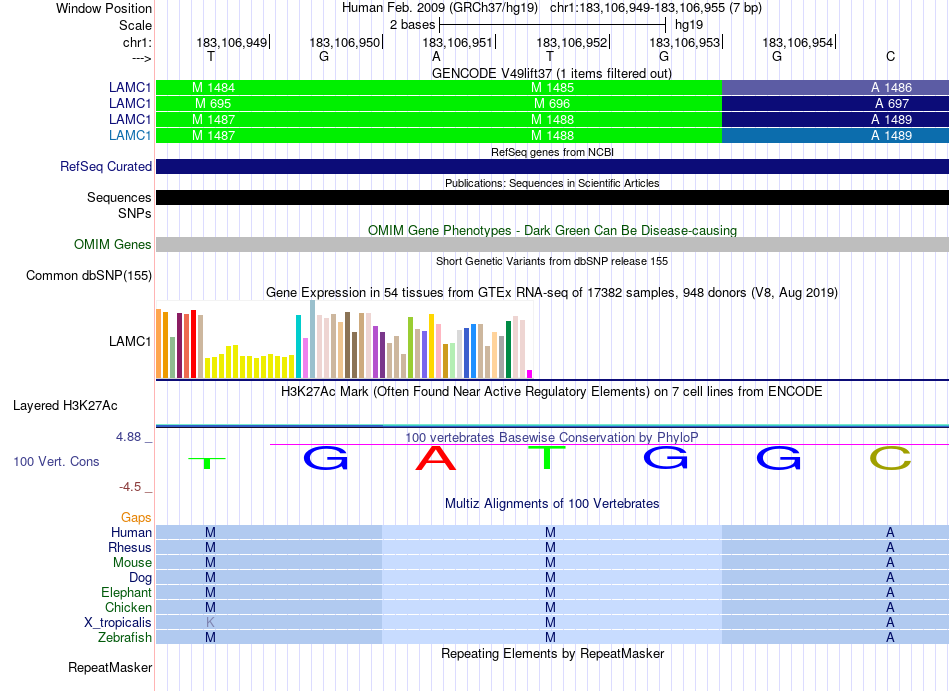
Task: Click the GTEx LAMC1 gene label
Action: (130, 341)
